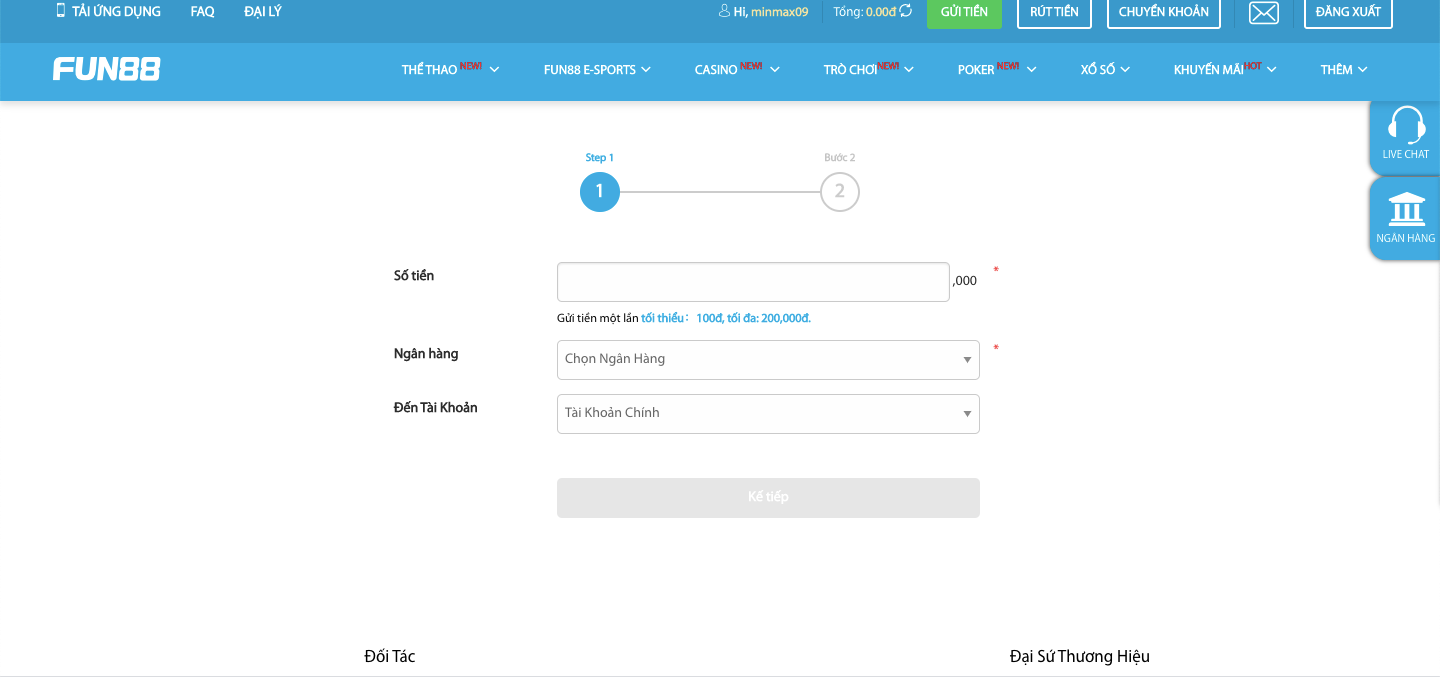This screenshot has height=679, width=1442.
Task: Open the FAQ link
Action: [202, 12]
